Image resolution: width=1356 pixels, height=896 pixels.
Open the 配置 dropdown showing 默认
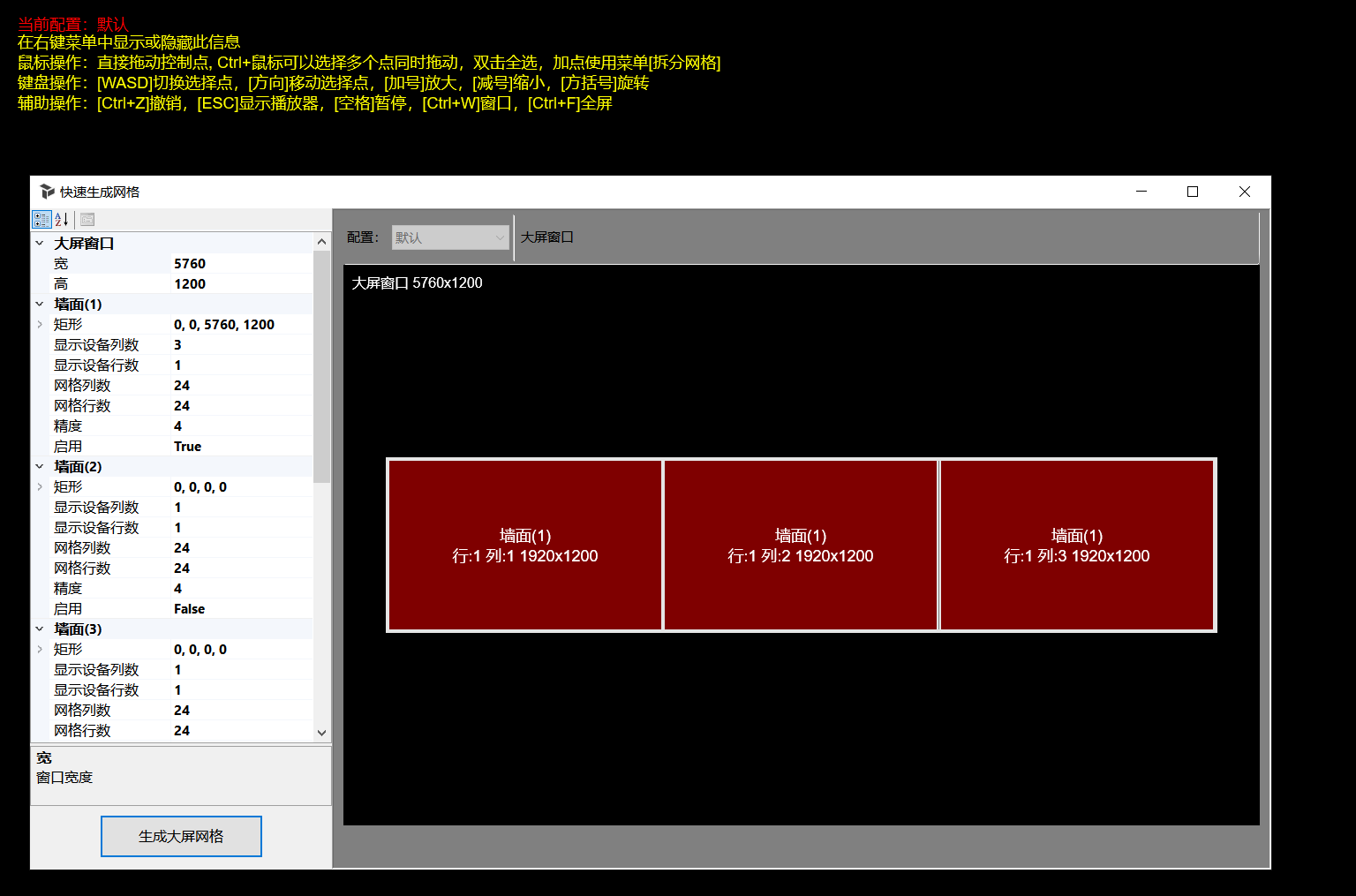pos(450,237)
